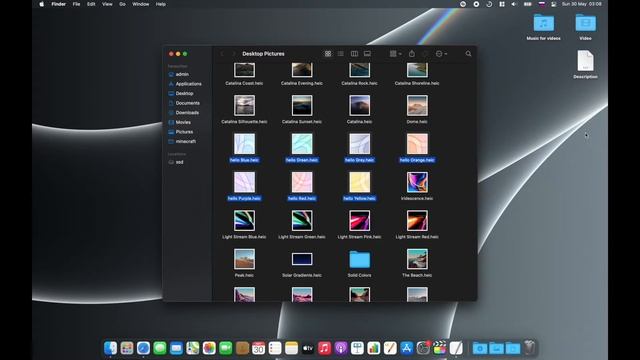
Task: Select hello Yellow.heic wallpaper file
Action: pyautogui.click(x=359, y=182)
